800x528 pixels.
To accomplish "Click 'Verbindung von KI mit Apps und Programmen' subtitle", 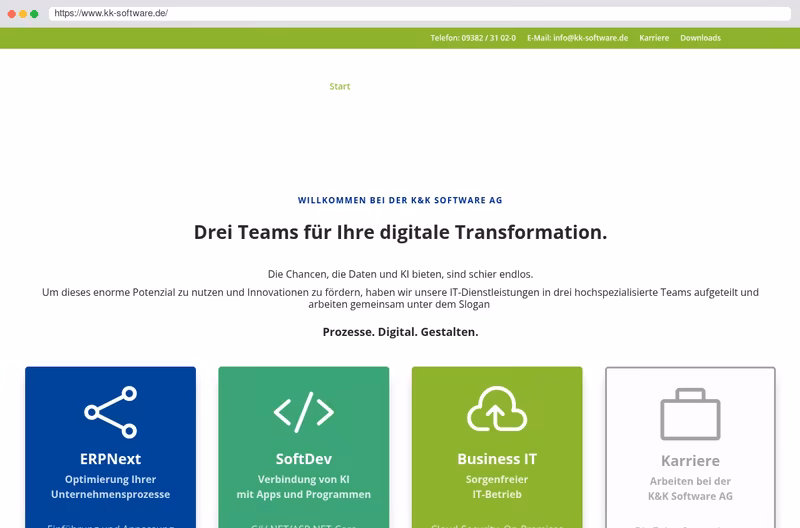I will tap(304, 487).
